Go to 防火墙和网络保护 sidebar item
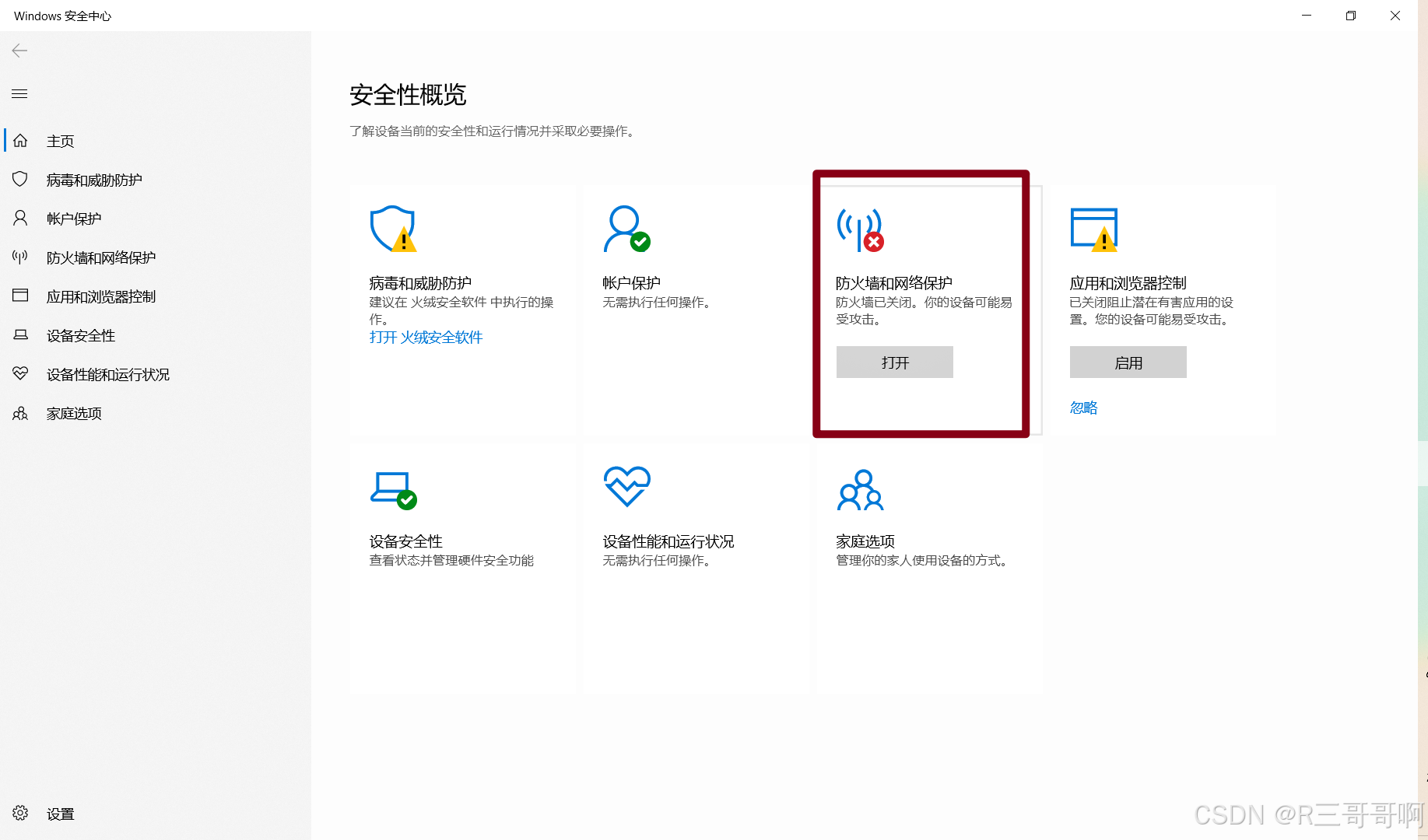Image resolution: width=1428 pixels, height=840 pixels. point(101,257)
